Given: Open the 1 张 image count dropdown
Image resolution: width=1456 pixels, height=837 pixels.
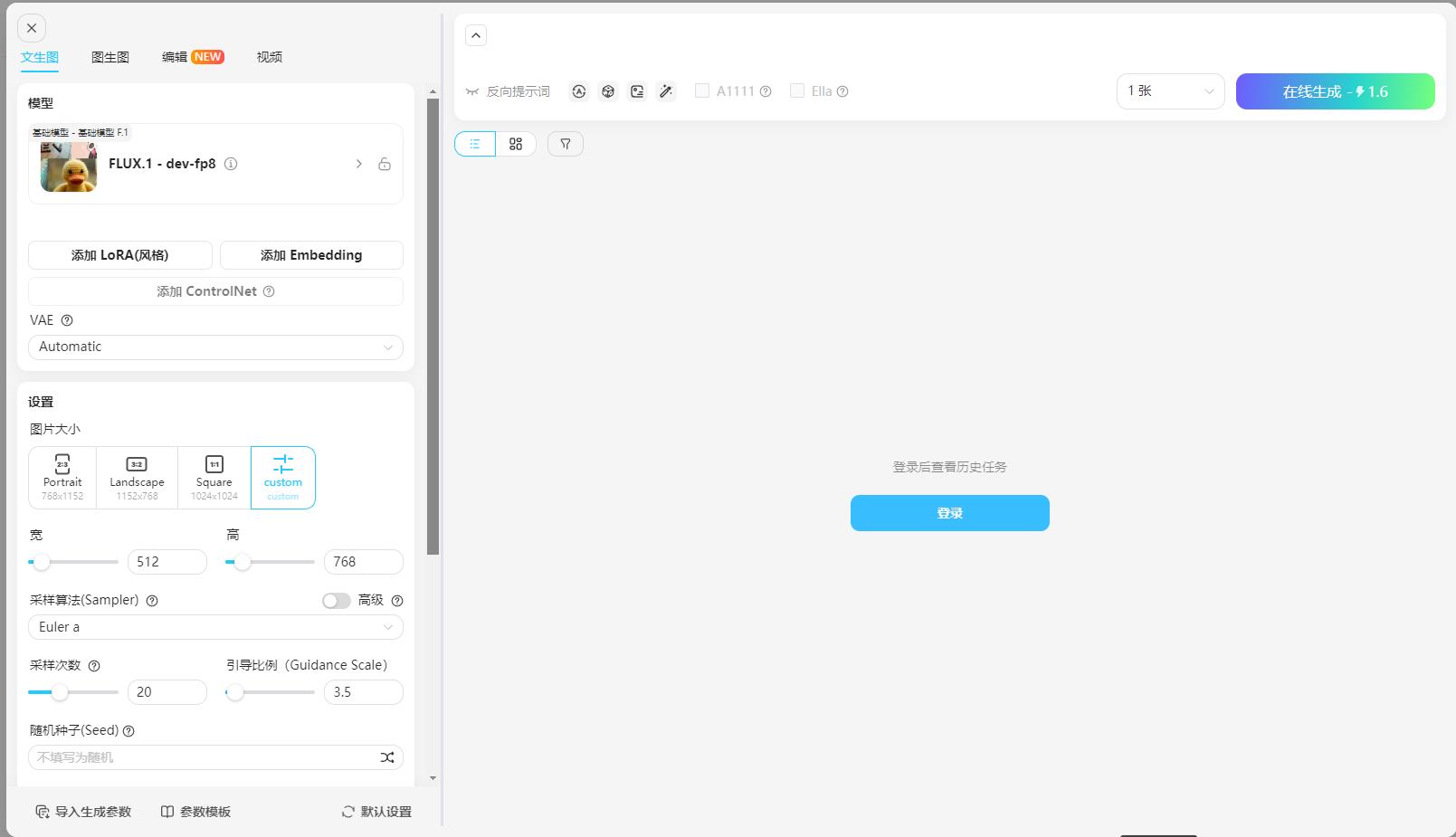Looking at the screenshot, I should tap(1170, 91).
